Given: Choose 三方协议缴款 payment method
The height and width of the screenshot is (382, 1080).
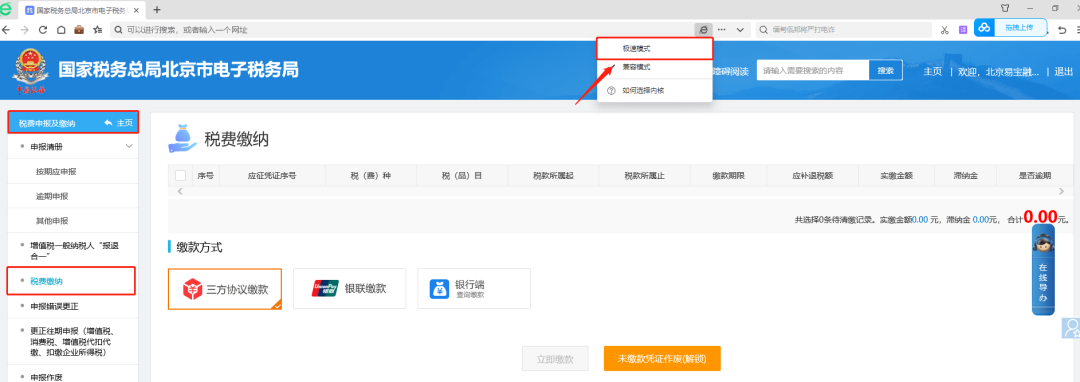Looking at the screenshot, I should (x=225, y=289).
